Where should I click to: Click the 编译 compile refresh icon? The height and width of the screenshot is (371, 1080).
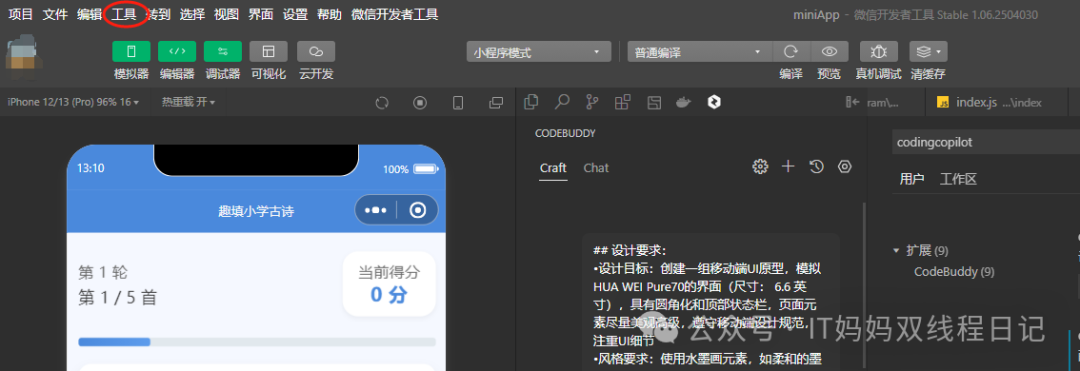tap(791, 52)
